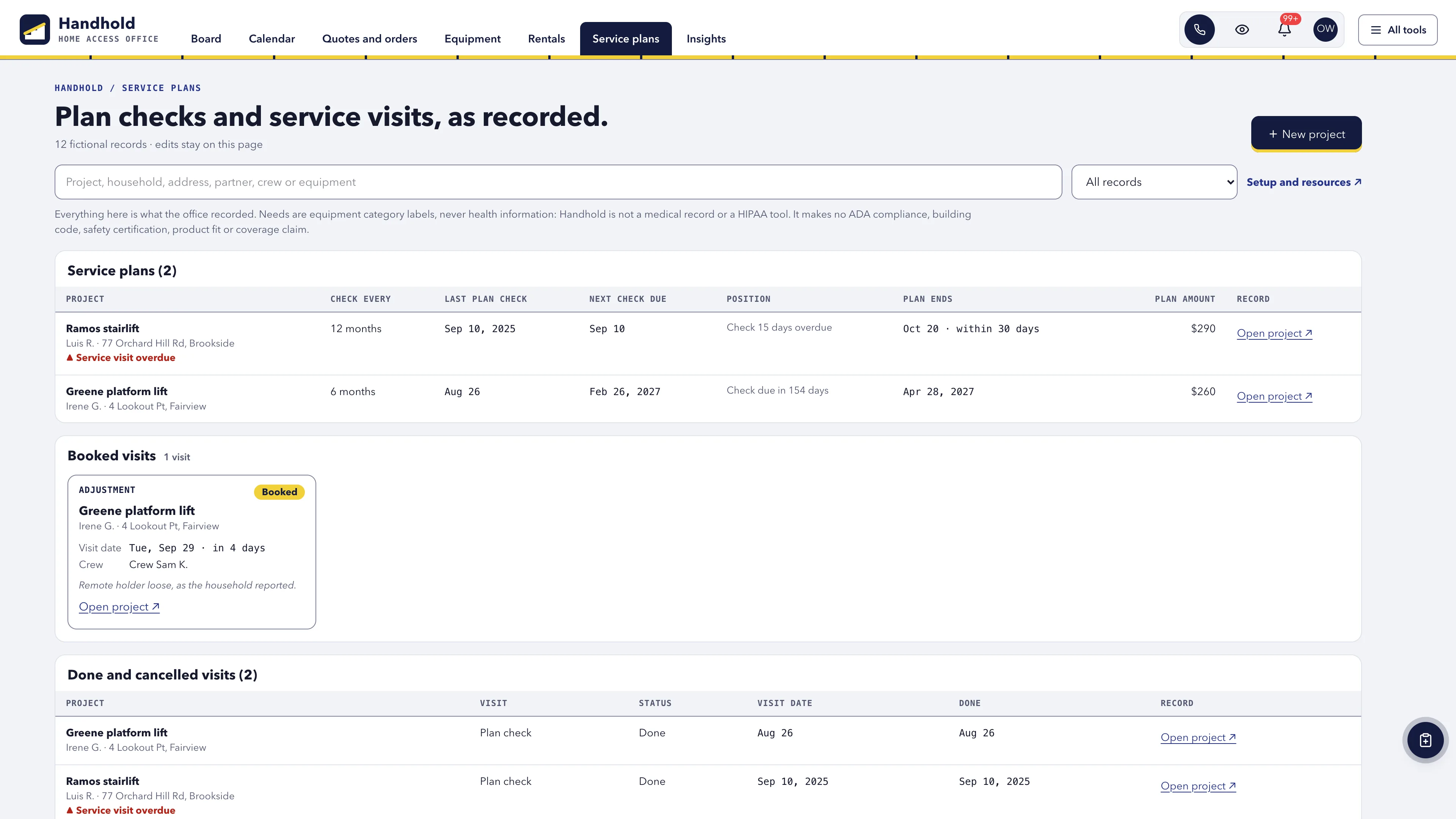Toggle the eye view icon

pyautogui.click(x=1242, y=30)
